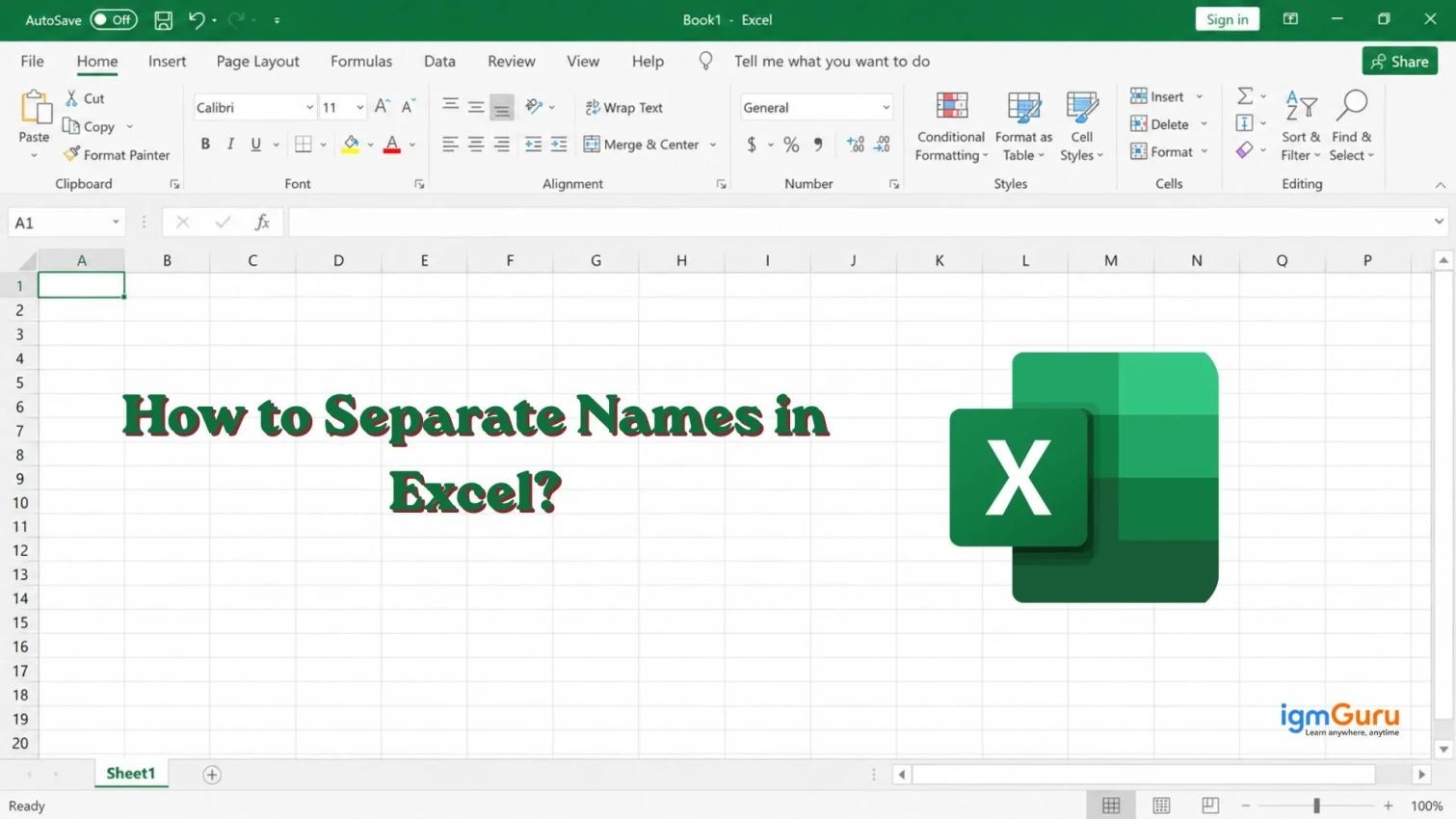Apply yellow Fill Color to cell

351,145
